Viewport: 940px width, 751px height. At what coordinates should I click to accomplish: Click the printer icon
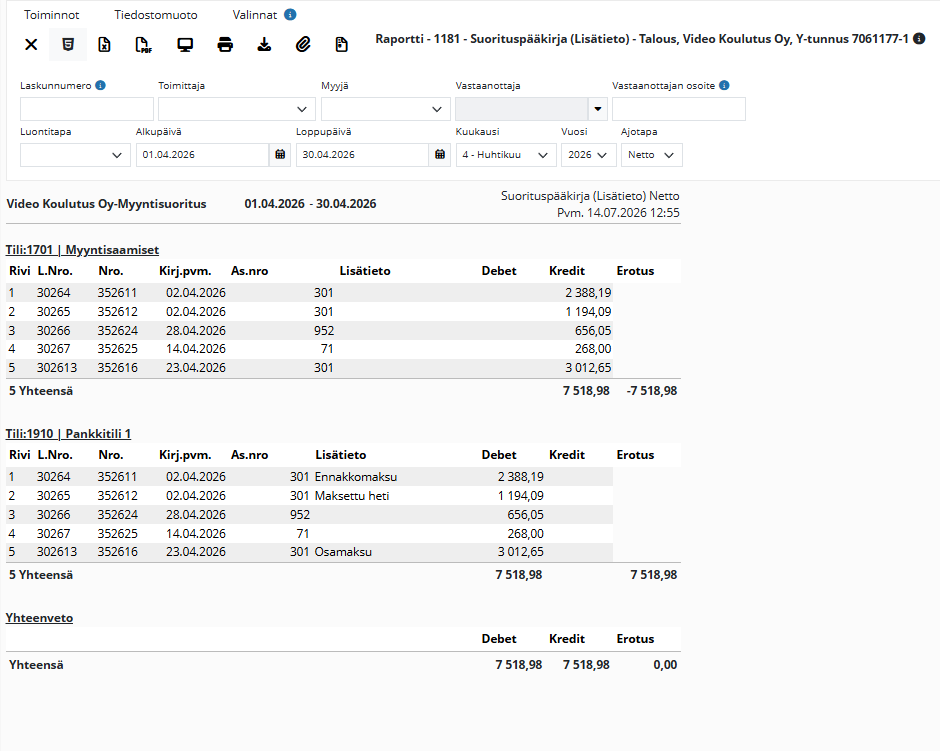point(225,45)
